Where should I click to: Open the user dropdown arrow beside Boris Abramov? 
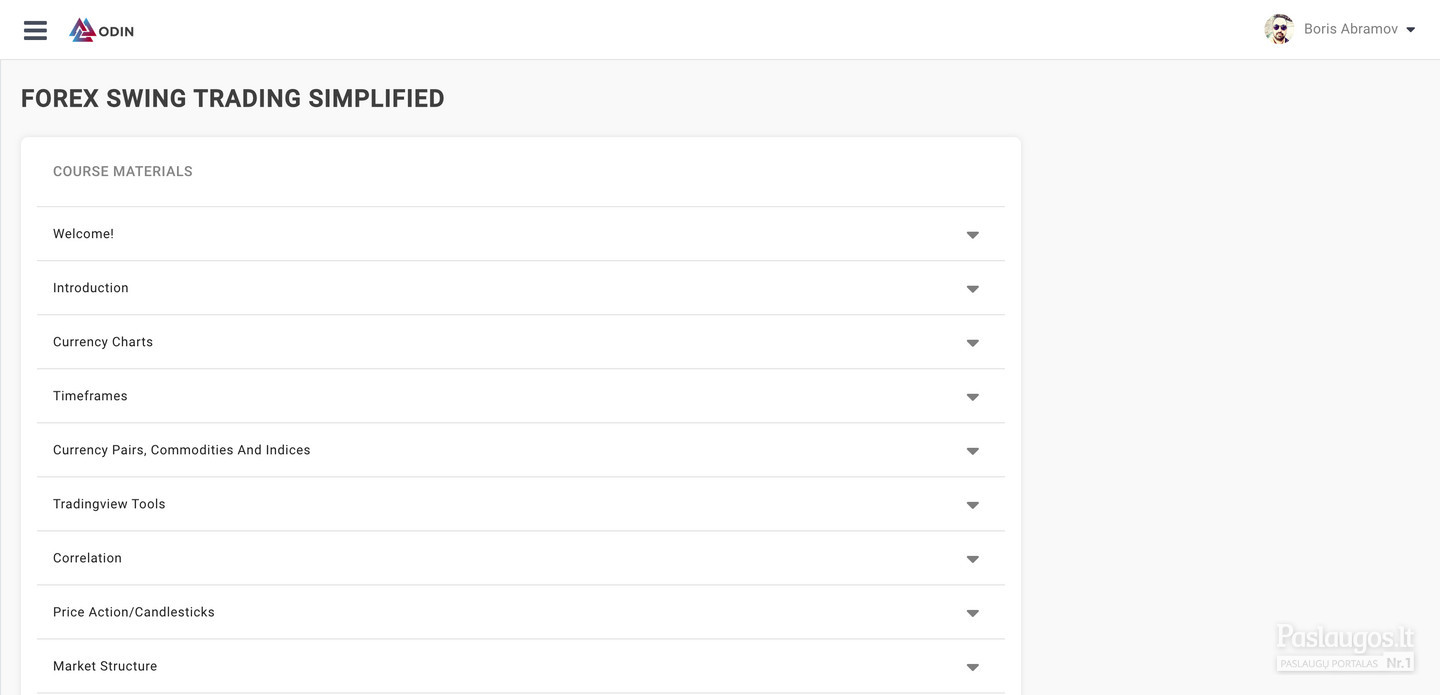(1411, 30)
